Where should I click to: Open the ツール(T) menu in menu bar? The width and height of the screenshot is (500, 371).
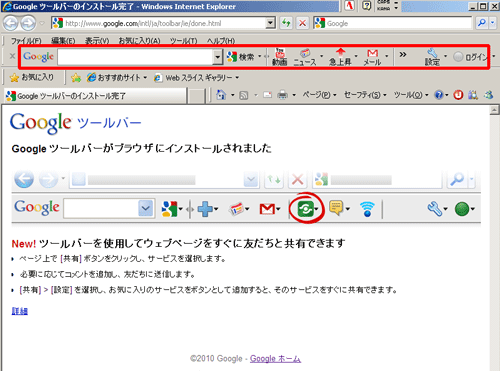[183, 41]
